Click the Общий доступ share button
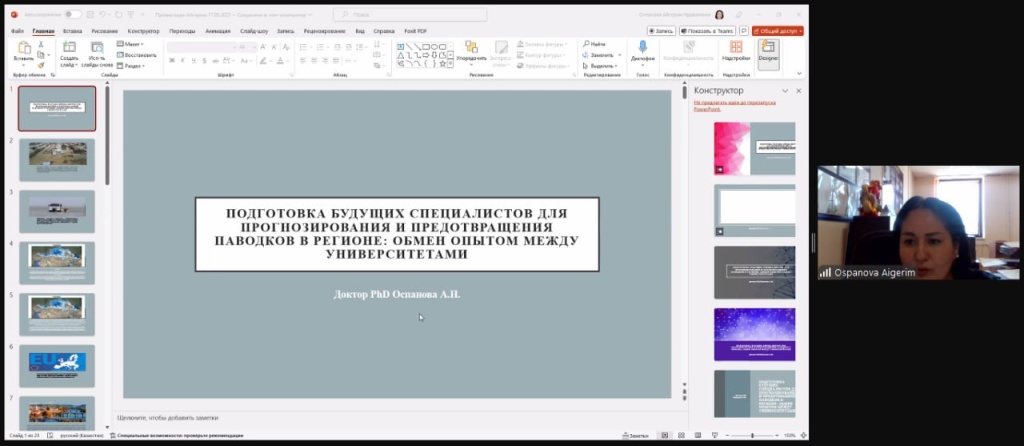This screenshot has width=1024, height=446. click(x=778, y=31)
